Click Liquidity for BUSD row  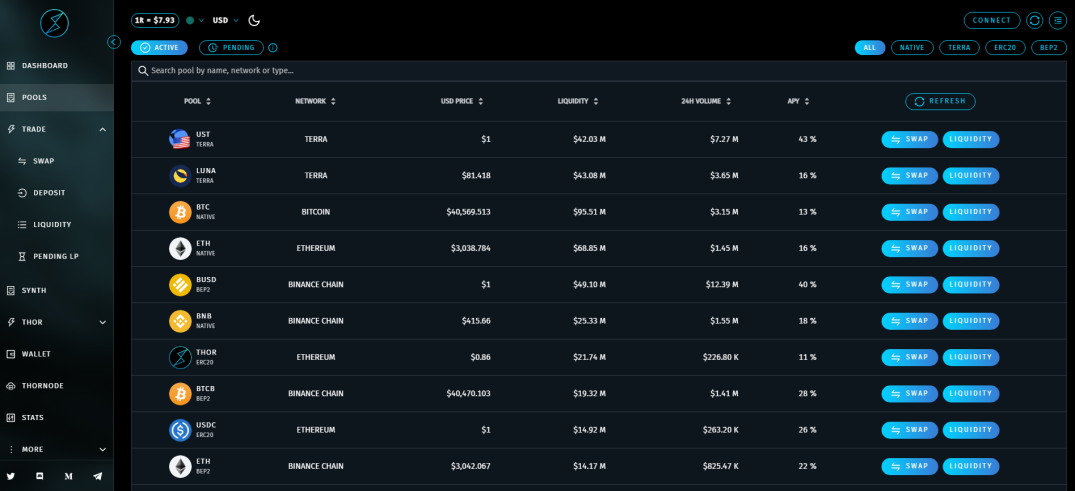point(971,285)
